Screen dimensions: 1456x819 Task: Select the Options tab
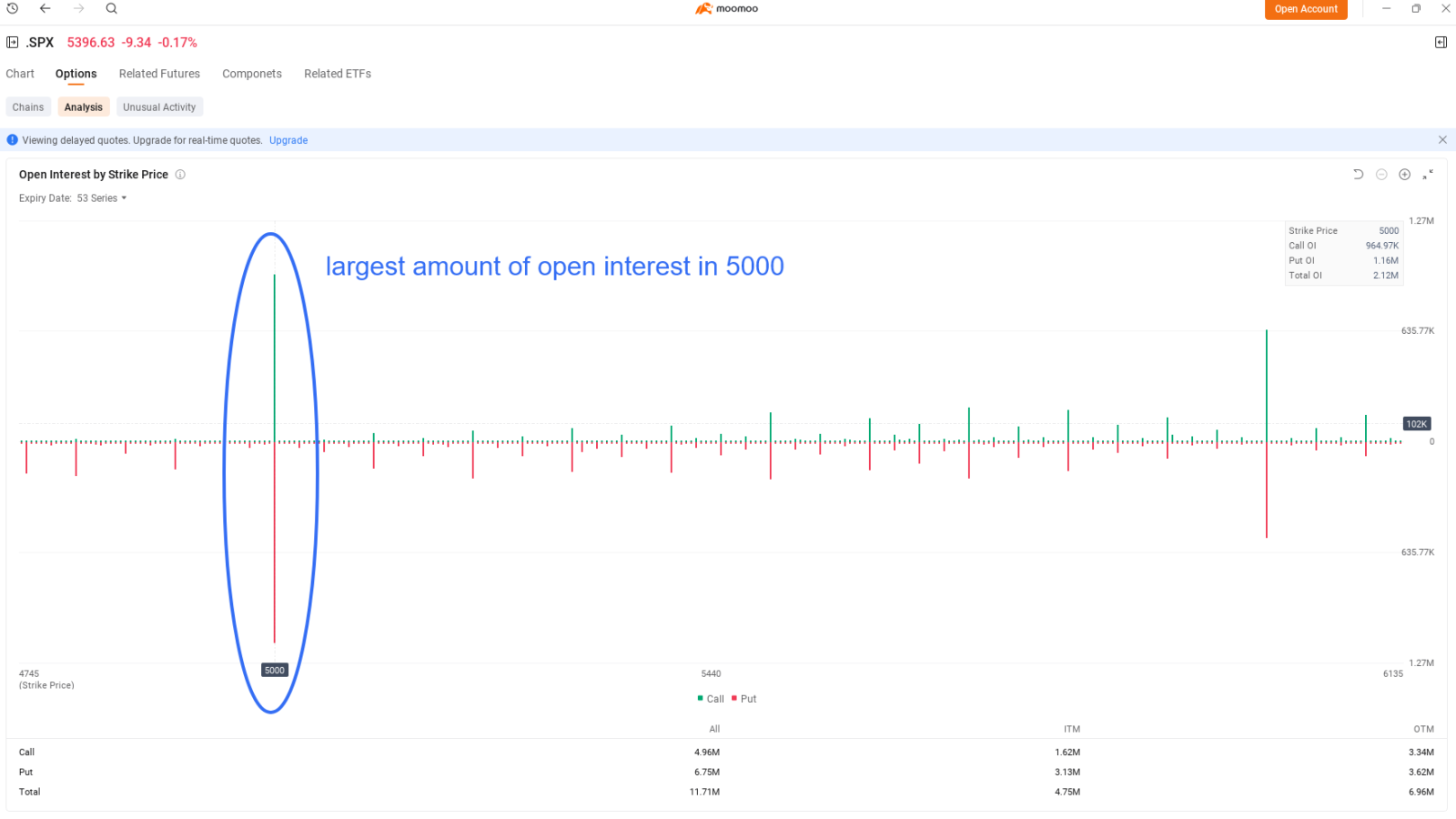[76, 74]
